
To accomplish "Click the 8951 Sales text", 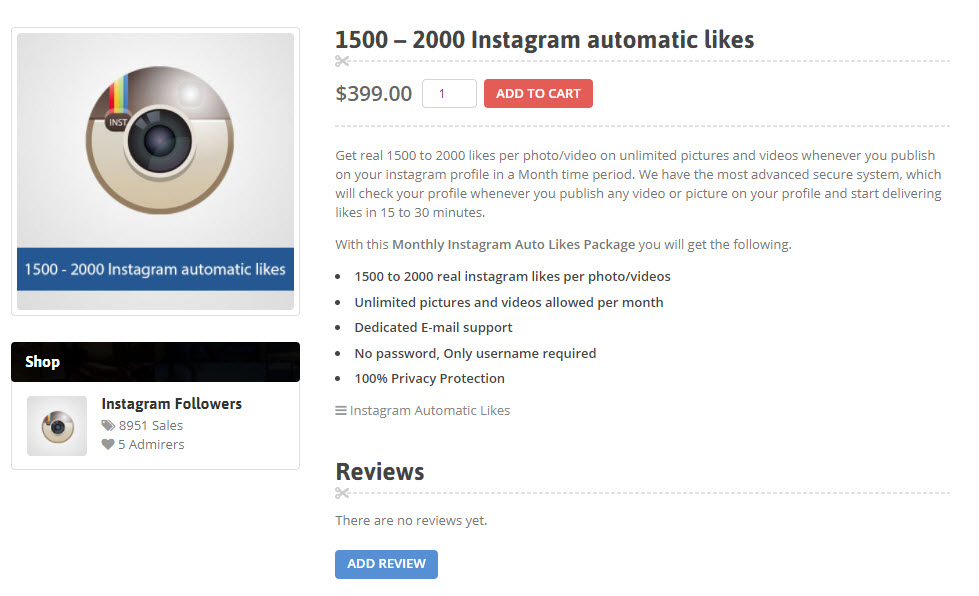I will [x=151, y=425].
